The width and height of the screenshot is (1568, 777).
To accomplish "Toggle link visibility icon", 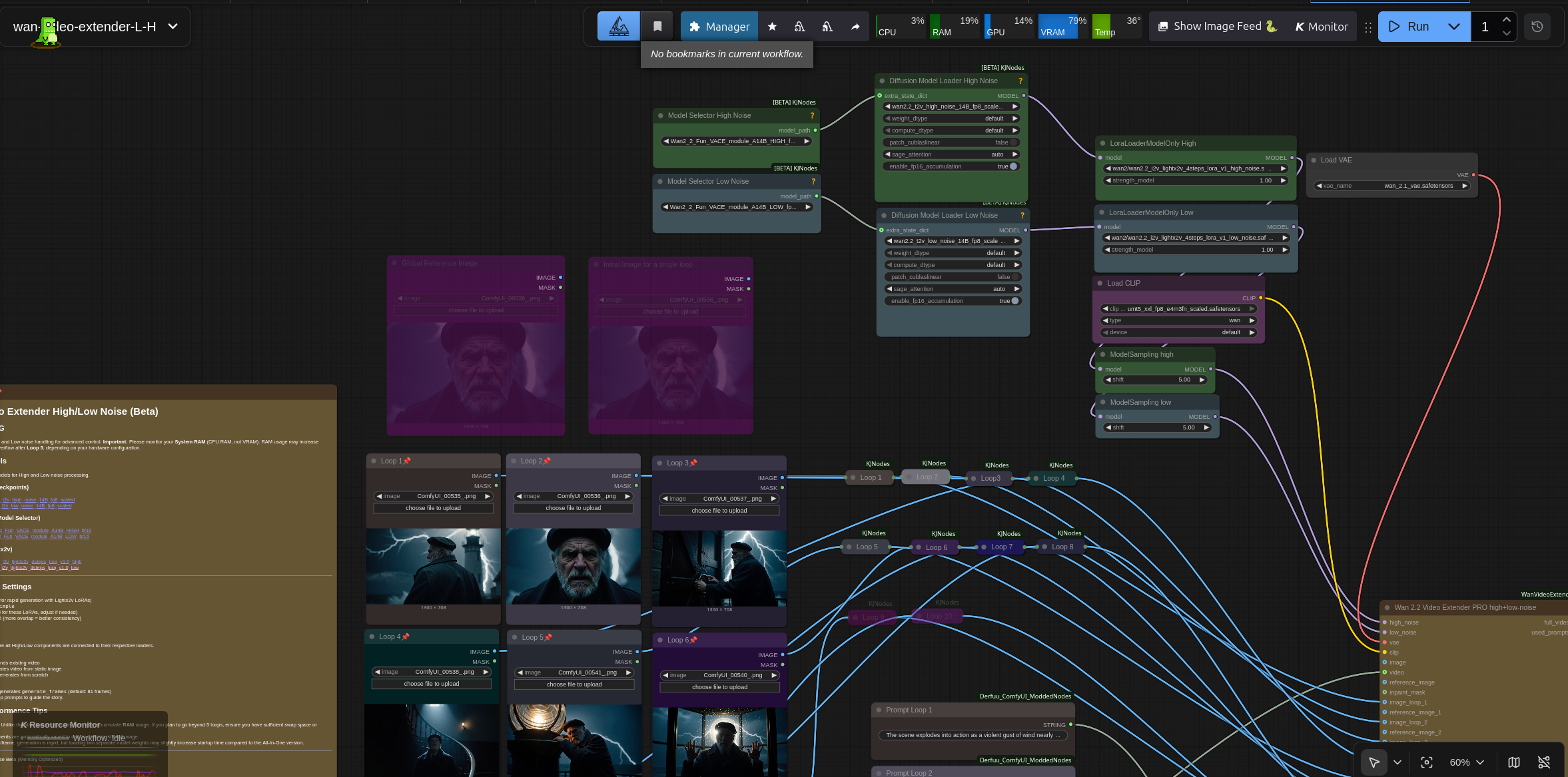I will point(1544,762).
